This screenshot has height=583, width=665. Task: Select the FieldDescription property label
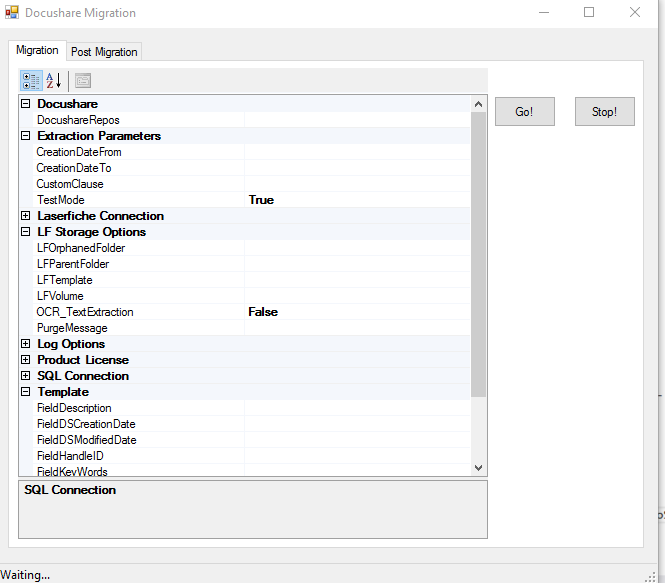tap(74, 408)
